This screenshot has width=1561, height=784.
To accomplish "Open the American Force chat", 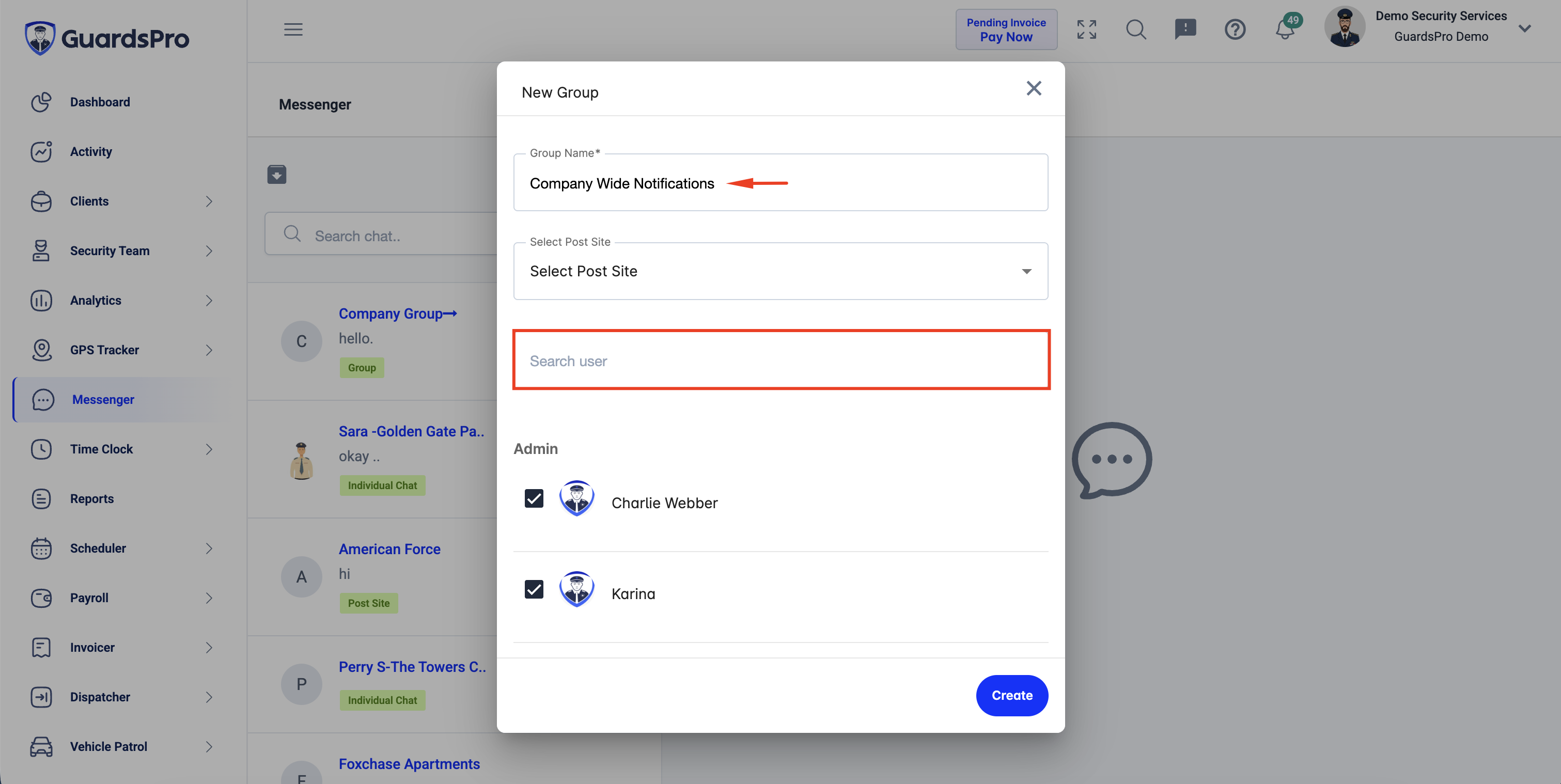I will [389, 549].
